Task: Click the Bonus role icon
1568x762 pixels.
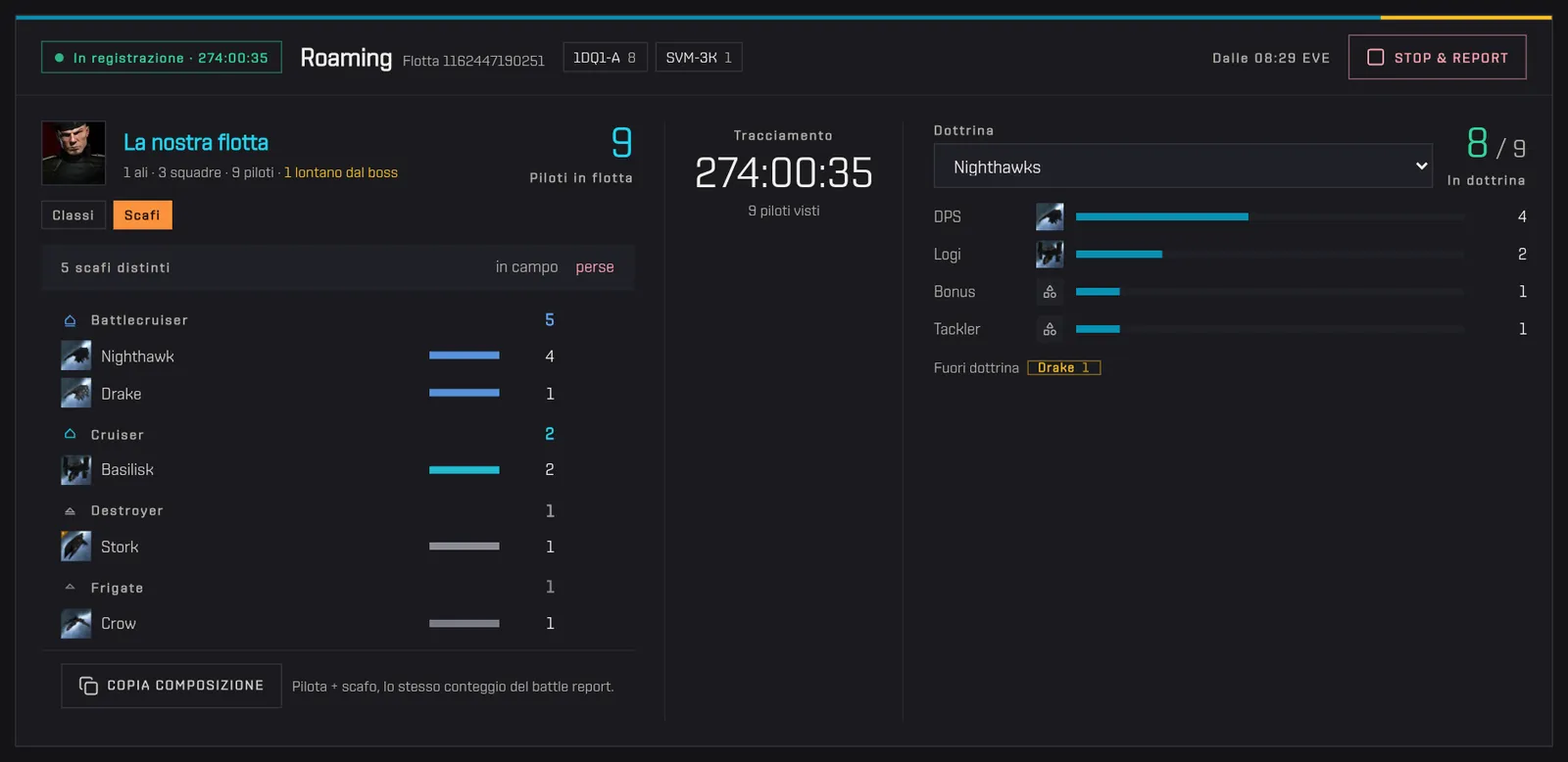Action: (x=1050, y=292)
